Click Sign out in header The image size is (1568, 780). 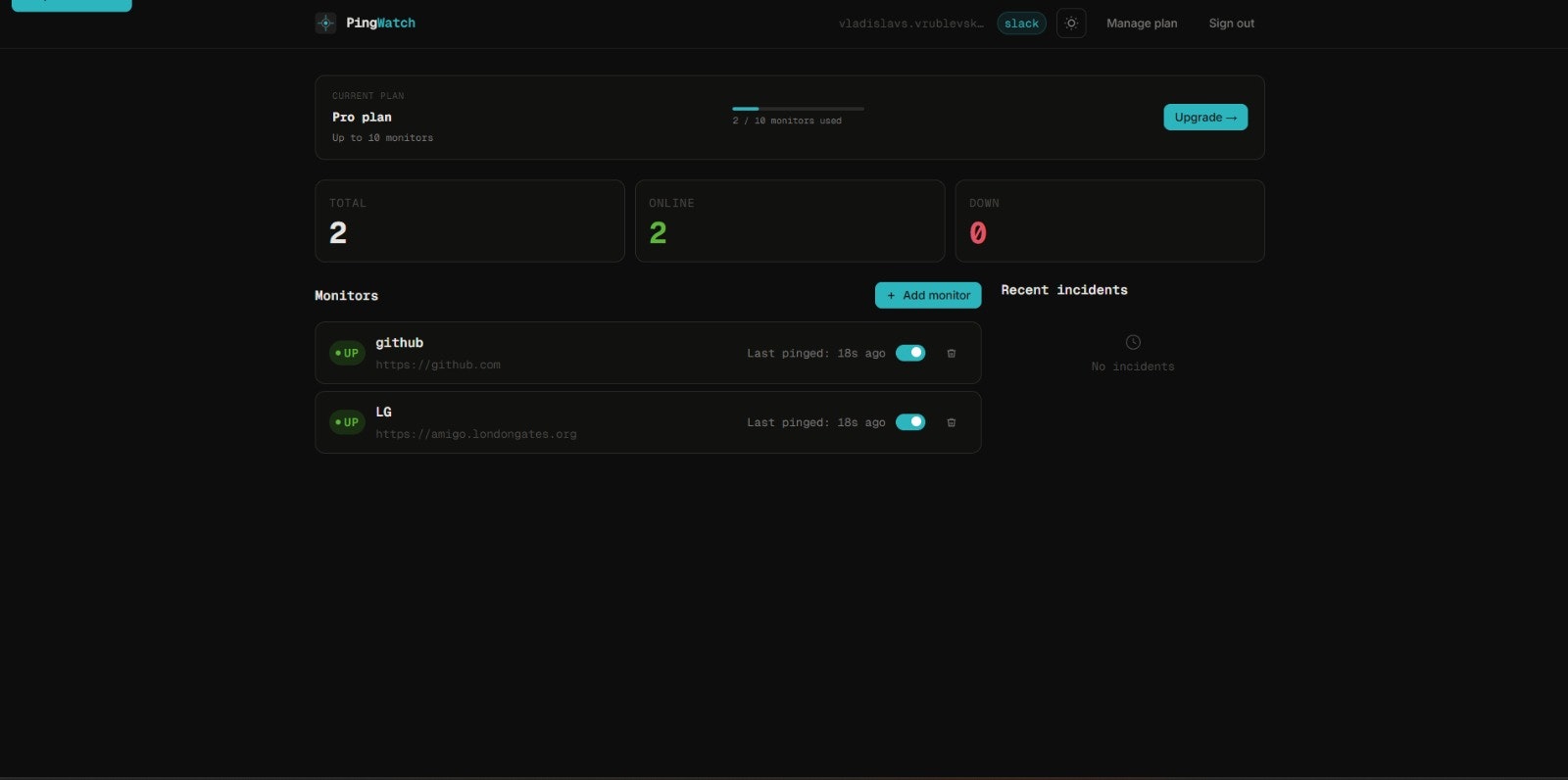coord(1231,24)
